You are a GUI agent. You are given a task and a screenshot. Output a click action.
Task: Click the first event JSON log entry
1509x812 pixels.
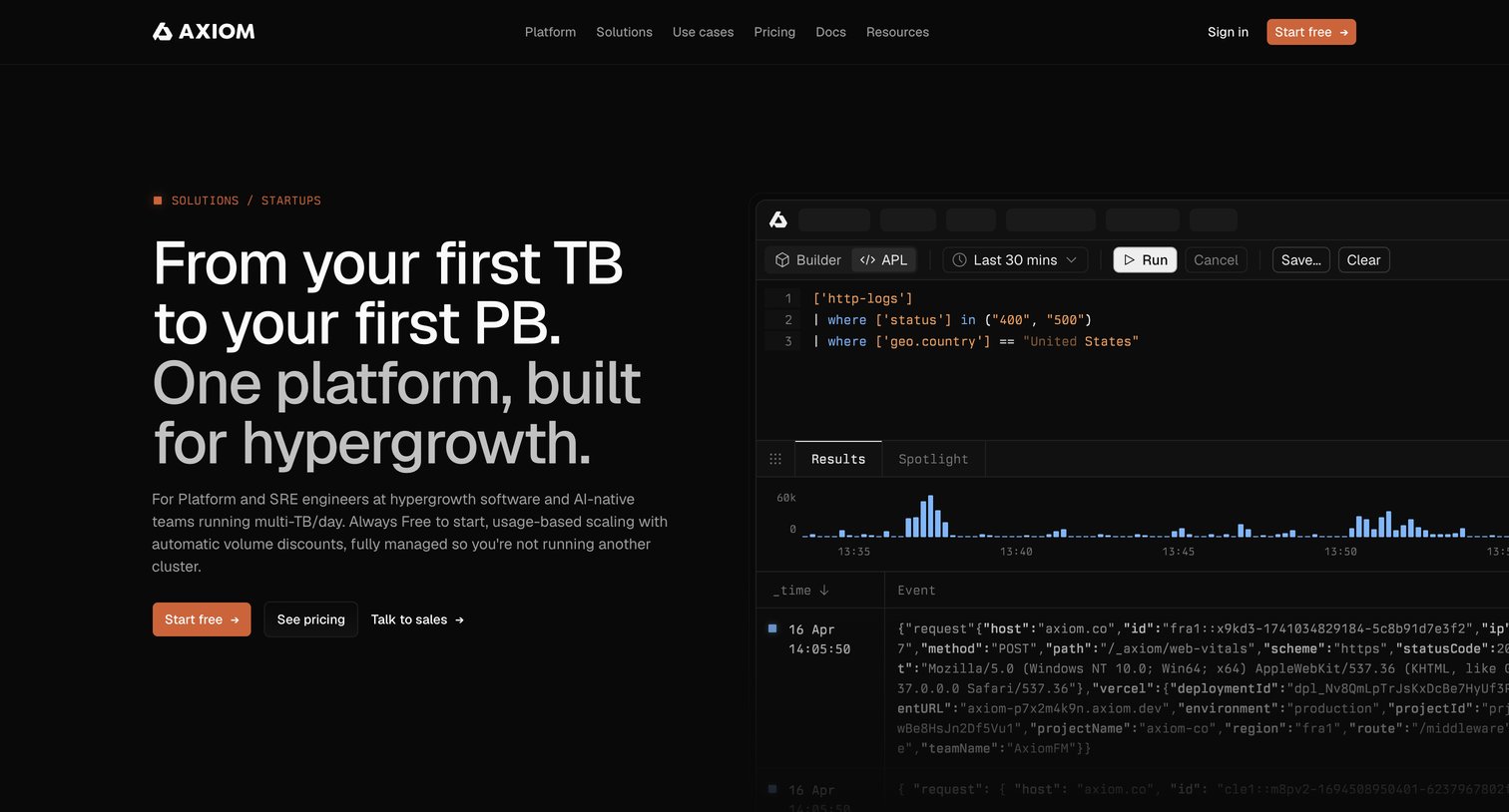[1203, 688]
